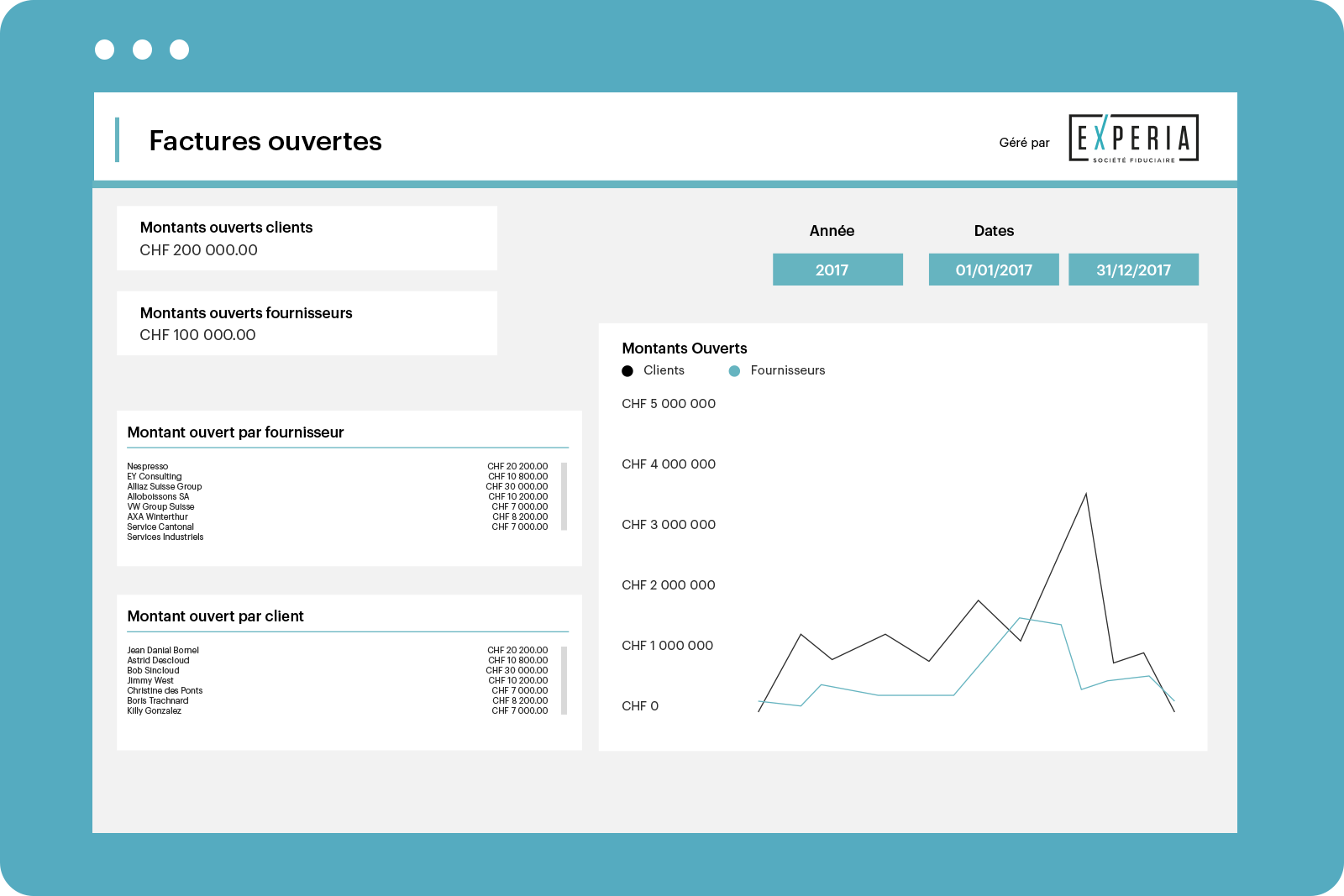Click the third white window dot
The width and height of the screenshot is (1344, 896).
pos(179,50)
